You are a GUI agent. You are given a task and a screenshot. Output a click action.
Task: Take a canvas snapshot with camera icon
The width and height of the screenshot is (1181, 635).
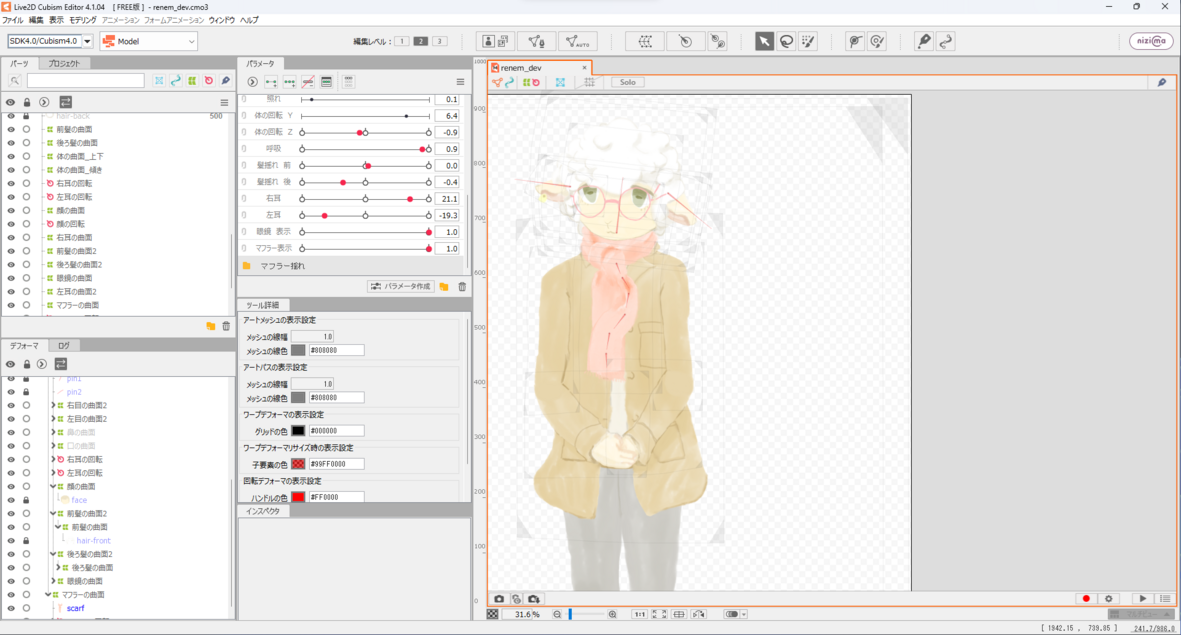499,599
